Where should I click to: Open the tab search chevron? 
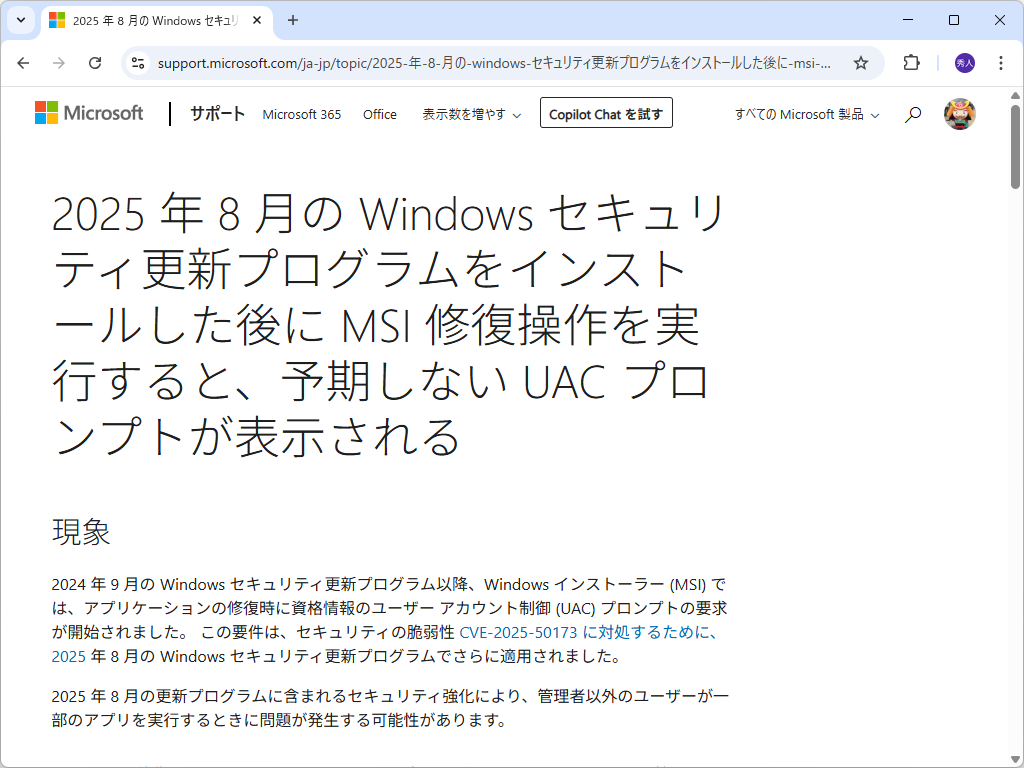point(20,20)
